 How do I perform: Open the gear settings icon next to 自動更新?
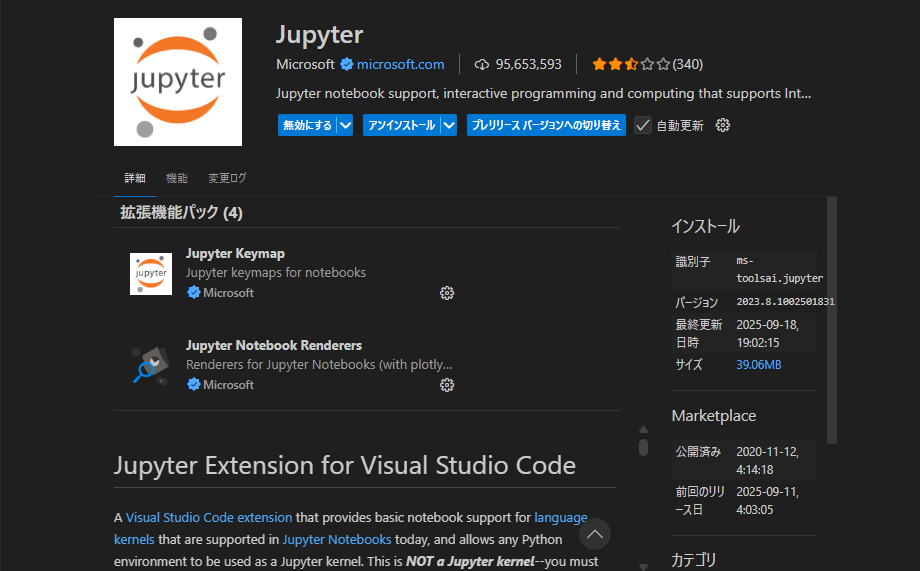click(723, 125)
